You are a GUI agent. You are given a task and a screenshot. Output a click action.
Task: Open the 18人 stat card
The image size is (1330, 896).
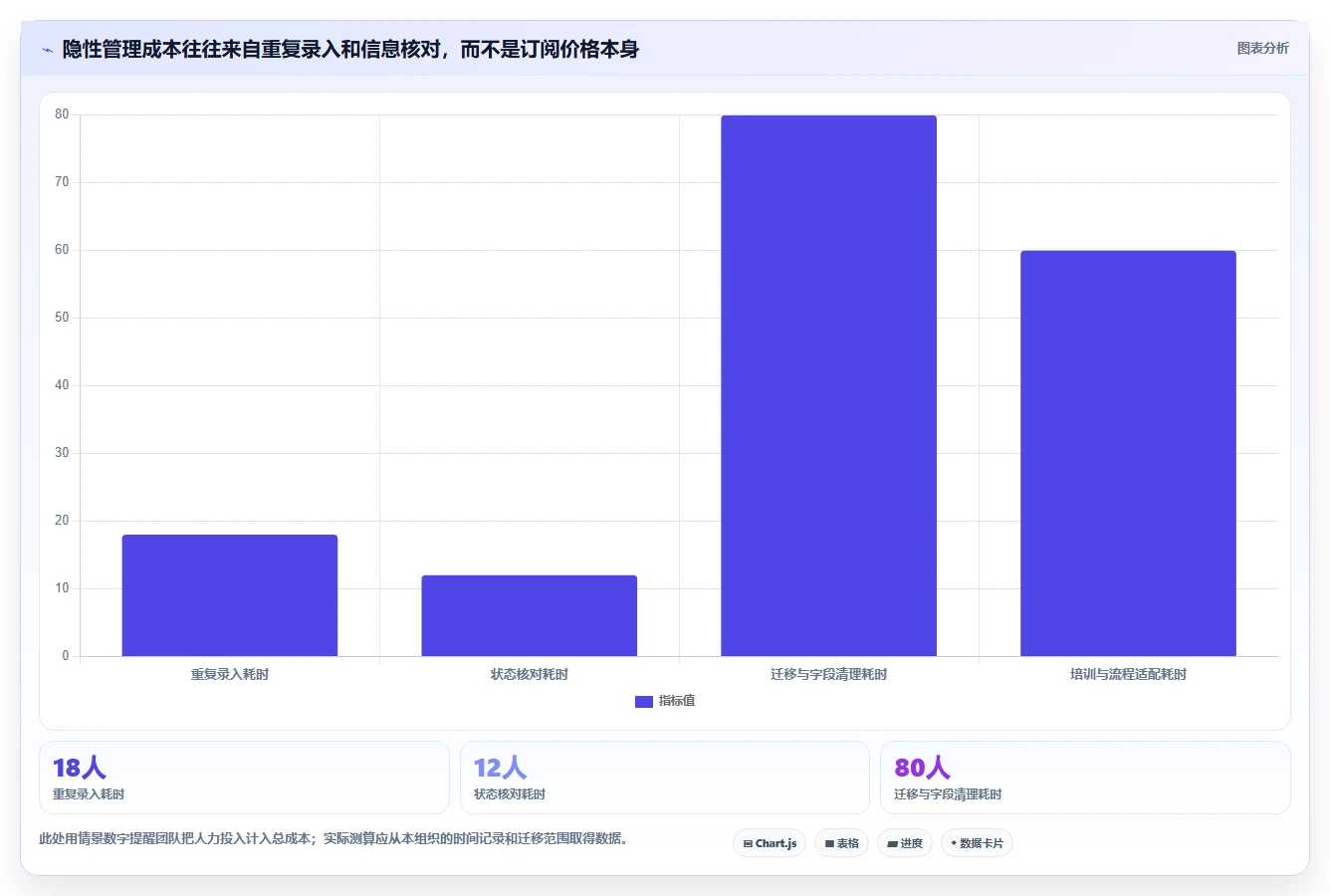tap(244, 778)
